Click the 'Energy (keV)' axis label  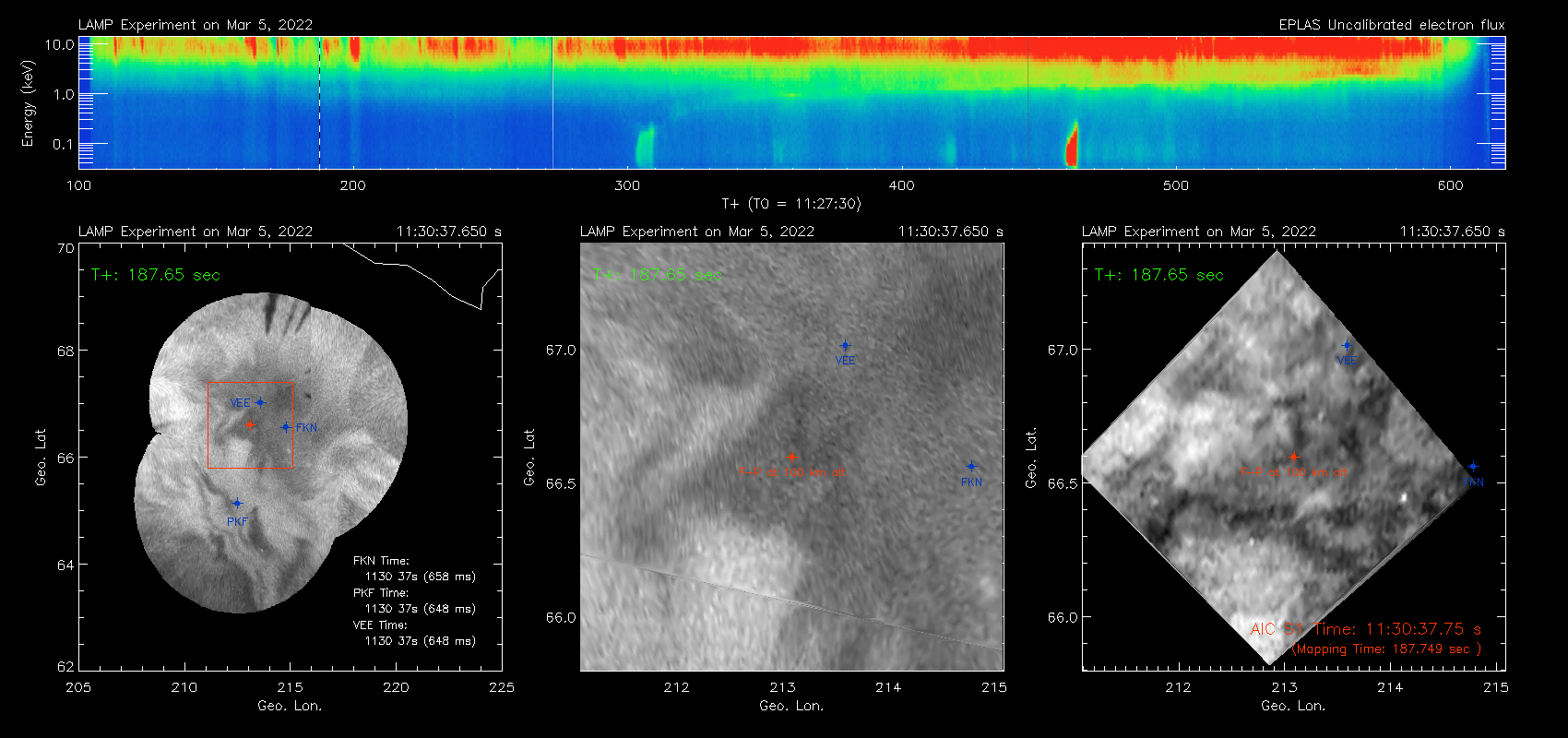click(28, 103)
